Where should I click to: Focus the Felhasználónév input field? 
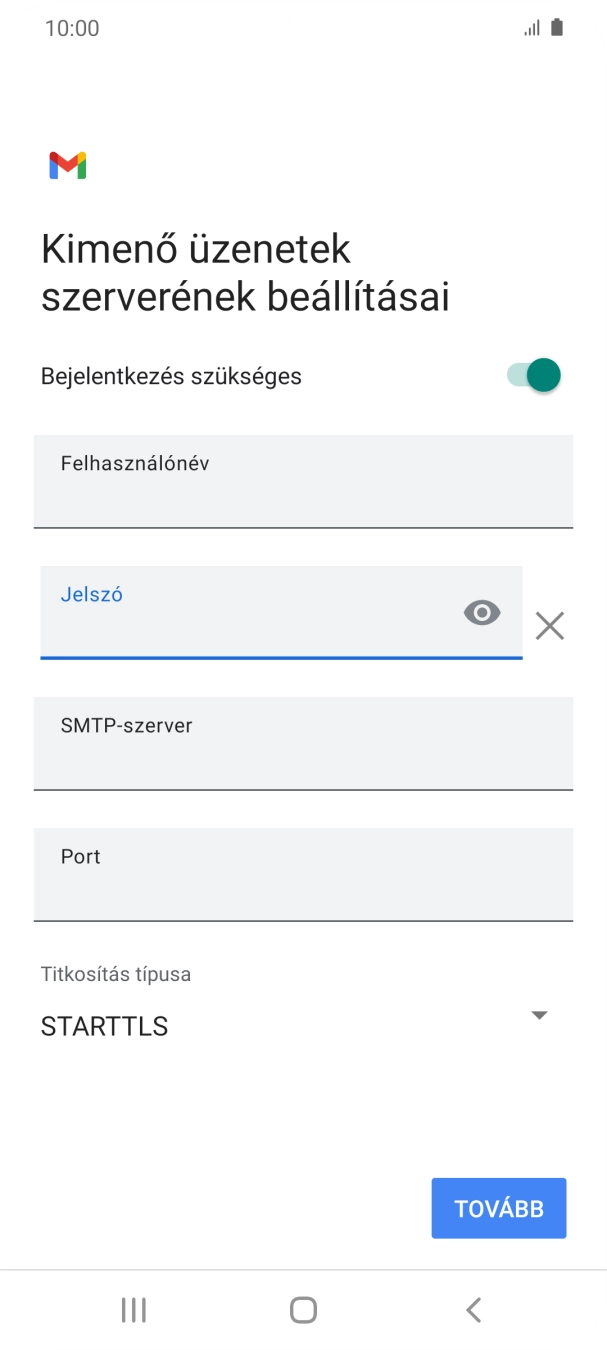[x=303, y=481]
